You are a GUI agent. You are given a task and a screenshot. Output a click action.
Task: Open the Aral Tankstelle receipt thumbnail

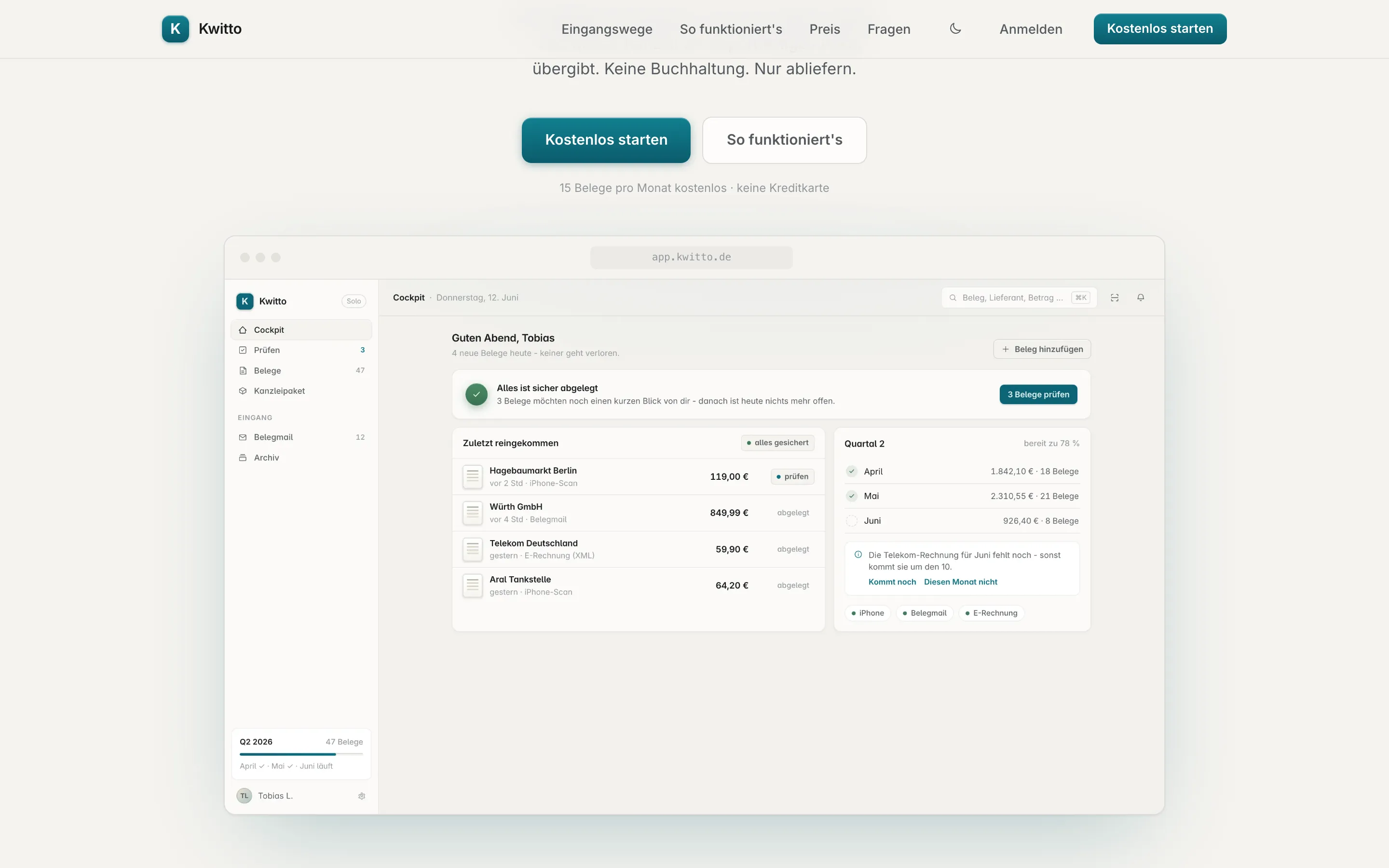coord(472,585)
